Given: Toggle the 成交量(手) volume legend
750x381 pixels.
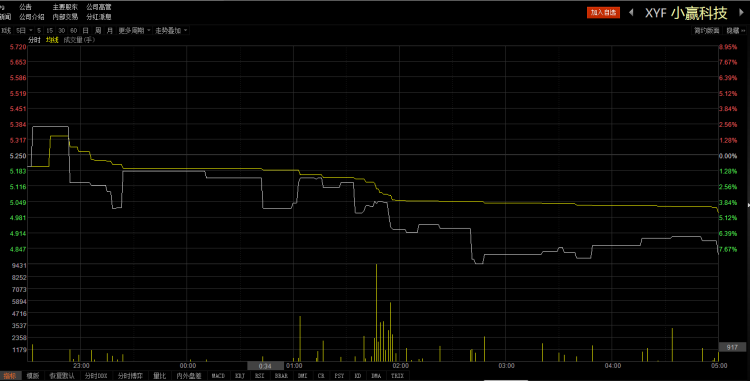Looking at the screenshot, I should (79, 40).
